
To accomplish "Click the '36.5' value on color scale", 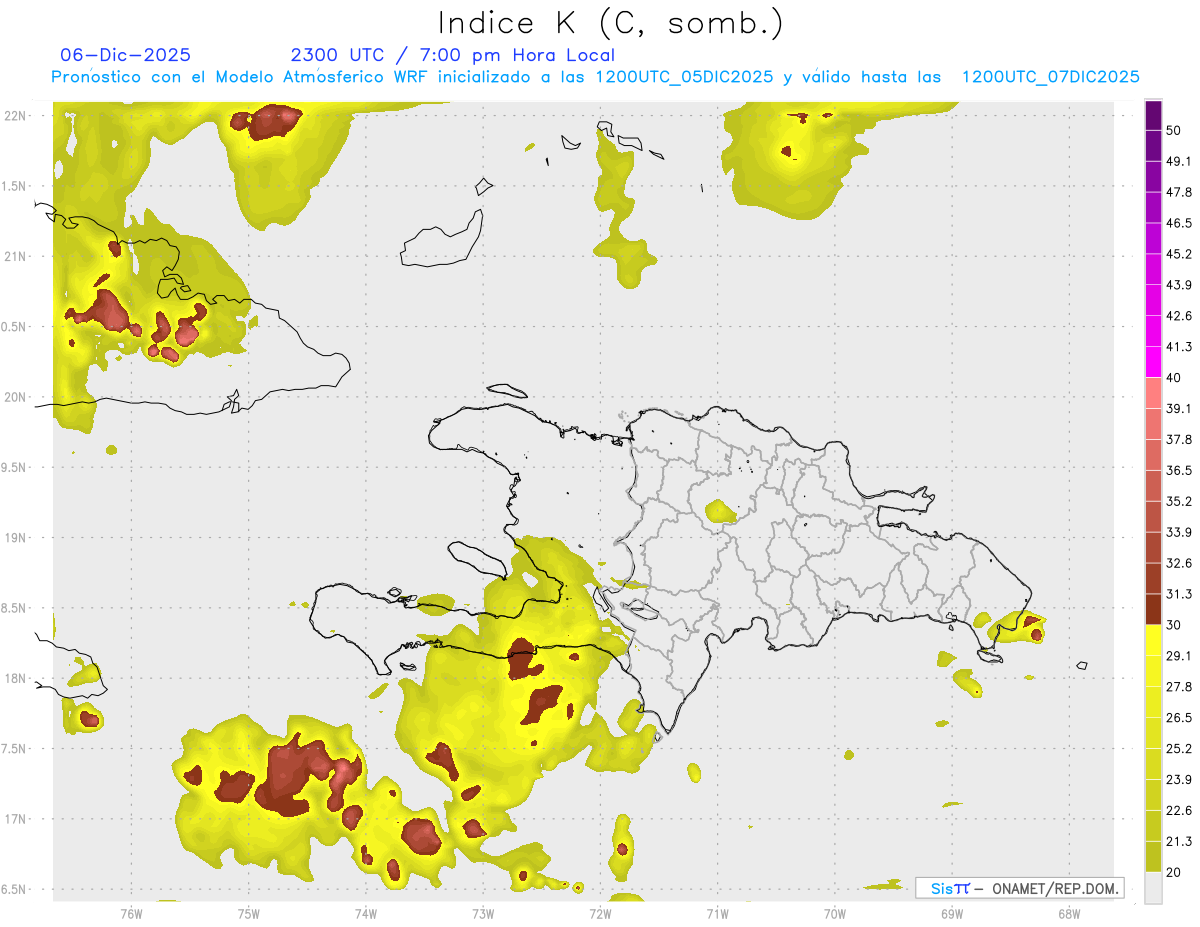I will click(x=1179, y=470).
